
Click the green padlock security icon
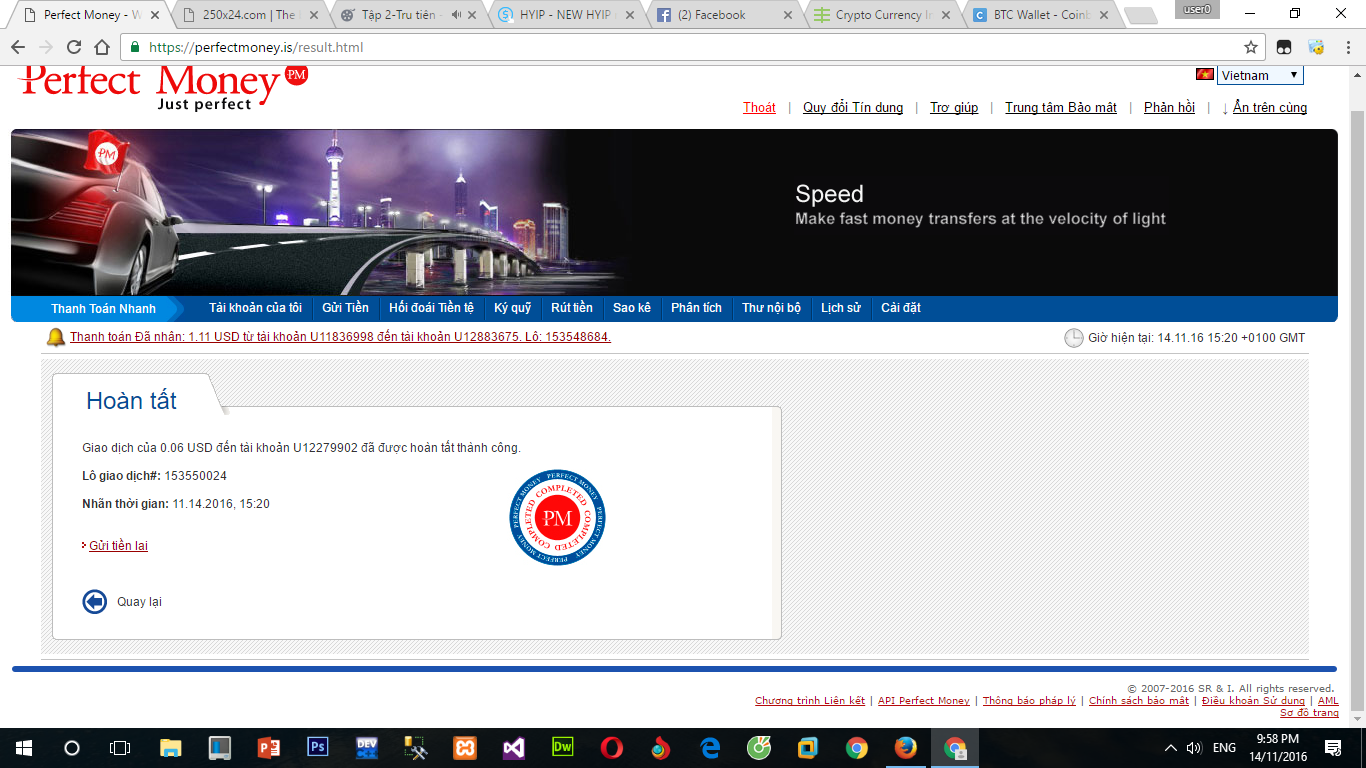click(x=135, y=47)
